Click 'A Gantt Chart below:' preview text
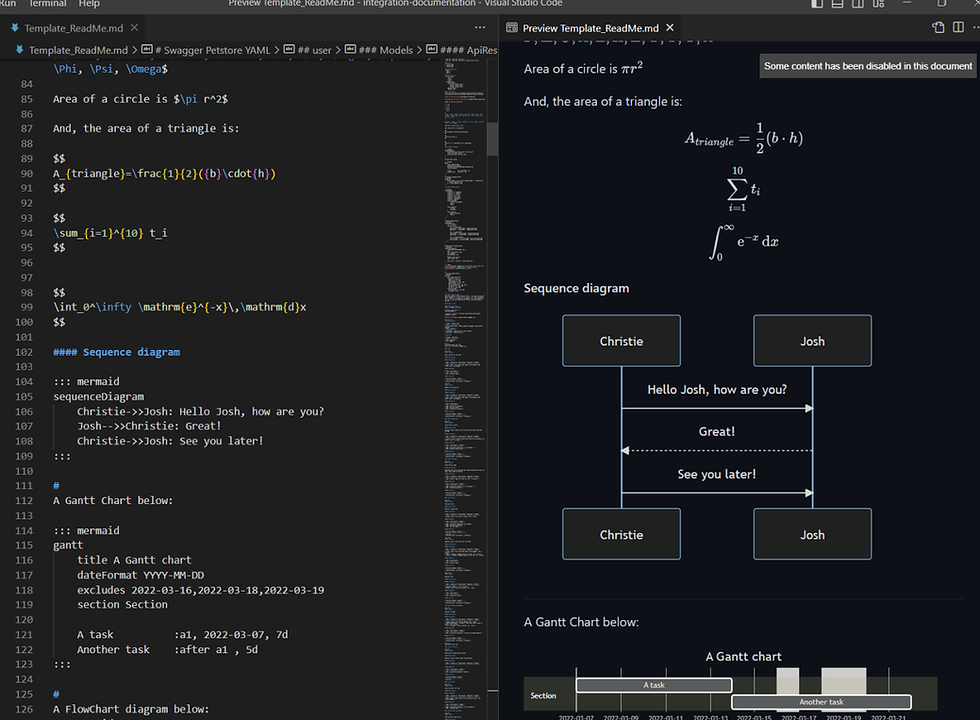The width and height of the screenshot is (980, 720). point(581,622)
